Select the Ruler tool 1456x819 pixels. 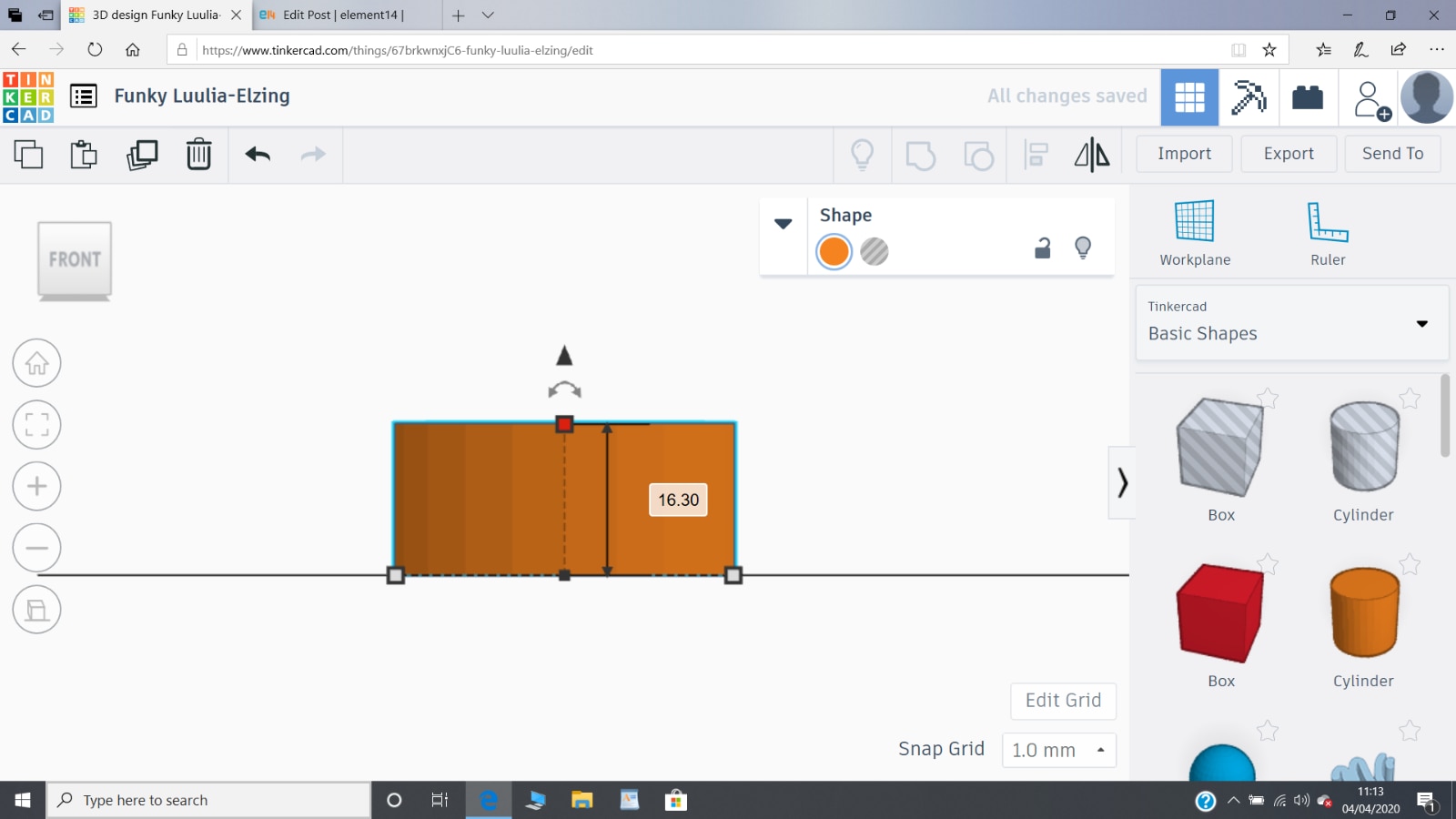(1328, 233)
